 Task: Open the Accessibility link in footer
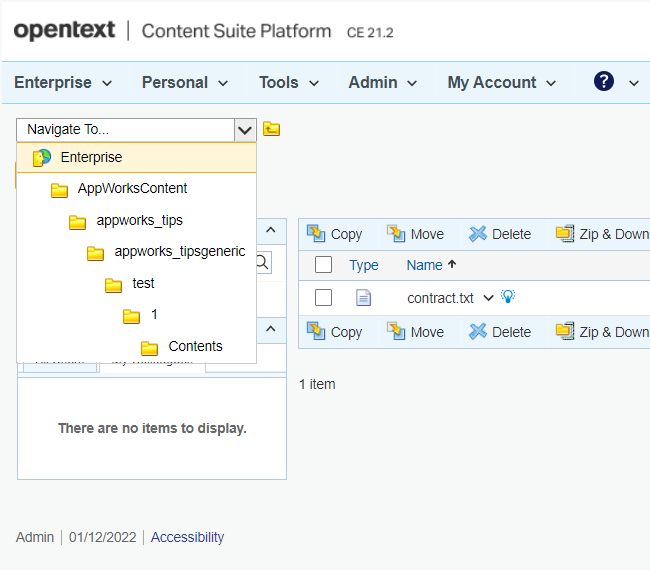[x=187, y=537]
